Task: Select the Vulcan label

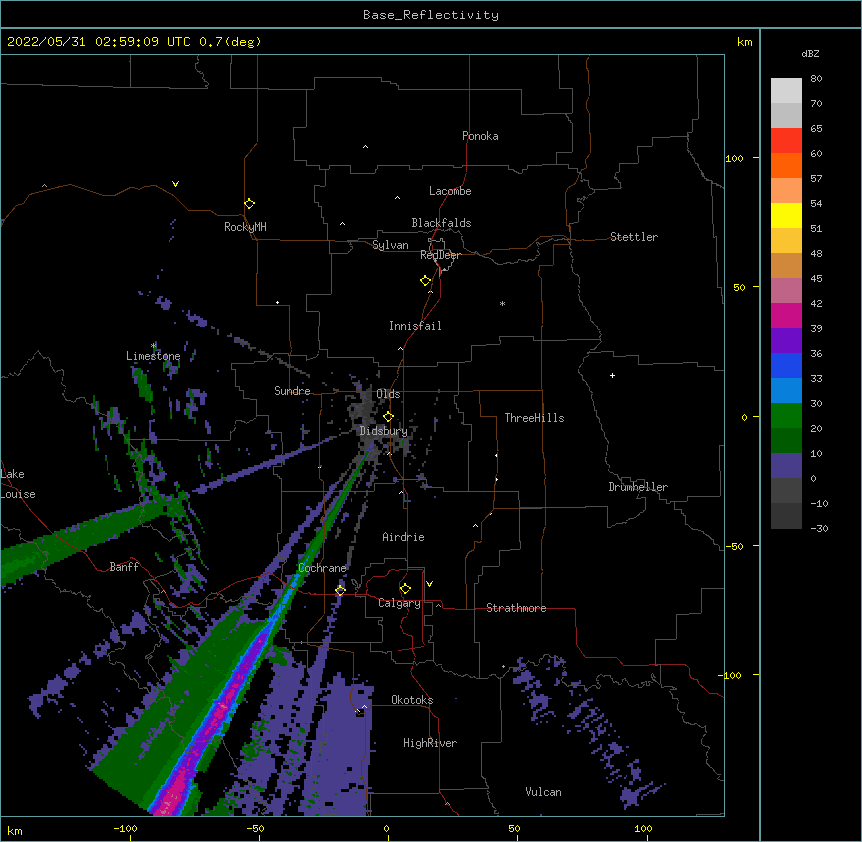Action: tap(543, 792)
